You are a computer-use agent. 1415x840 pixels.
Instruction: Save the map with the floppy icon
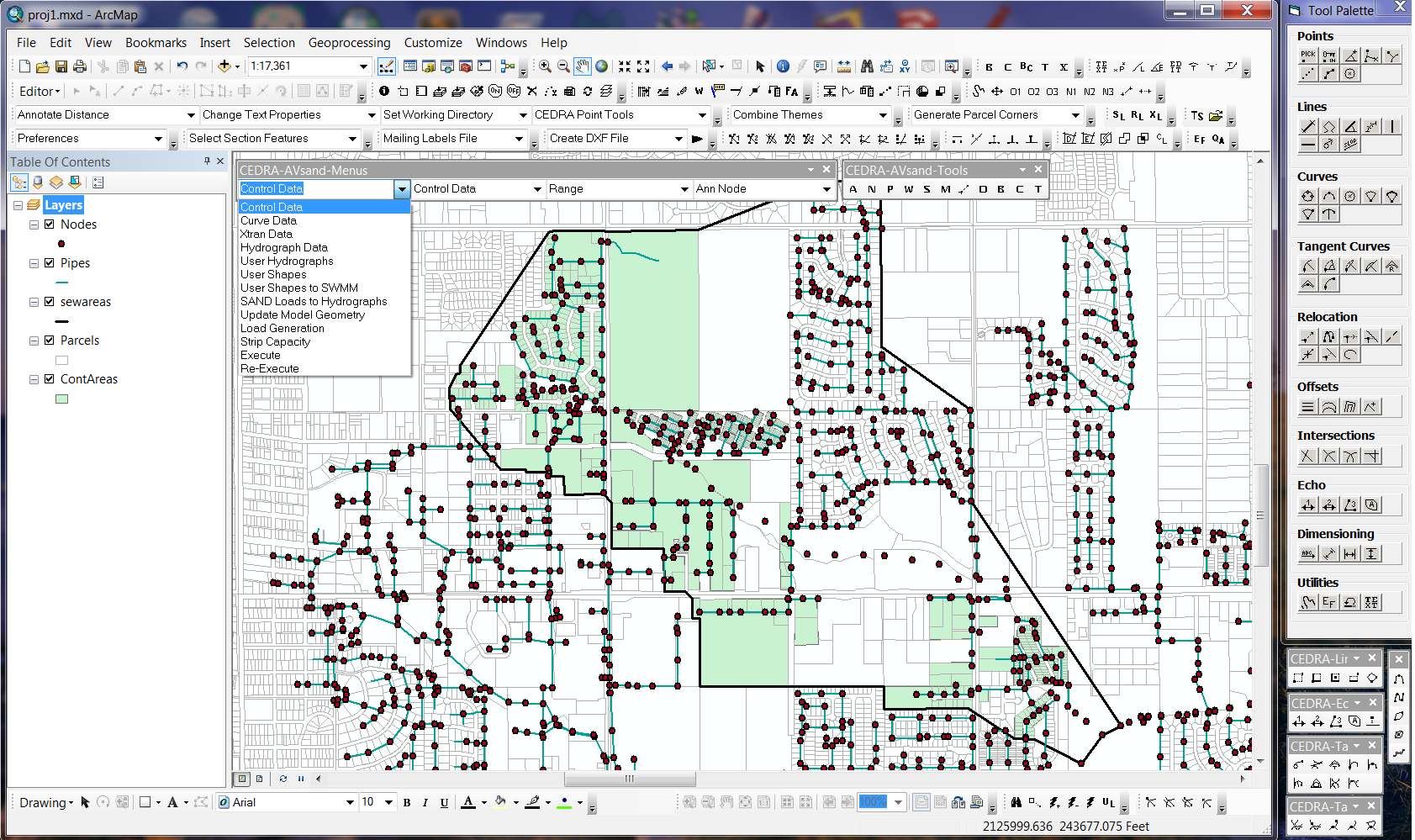pyautogui.click(x=61, y=66)
